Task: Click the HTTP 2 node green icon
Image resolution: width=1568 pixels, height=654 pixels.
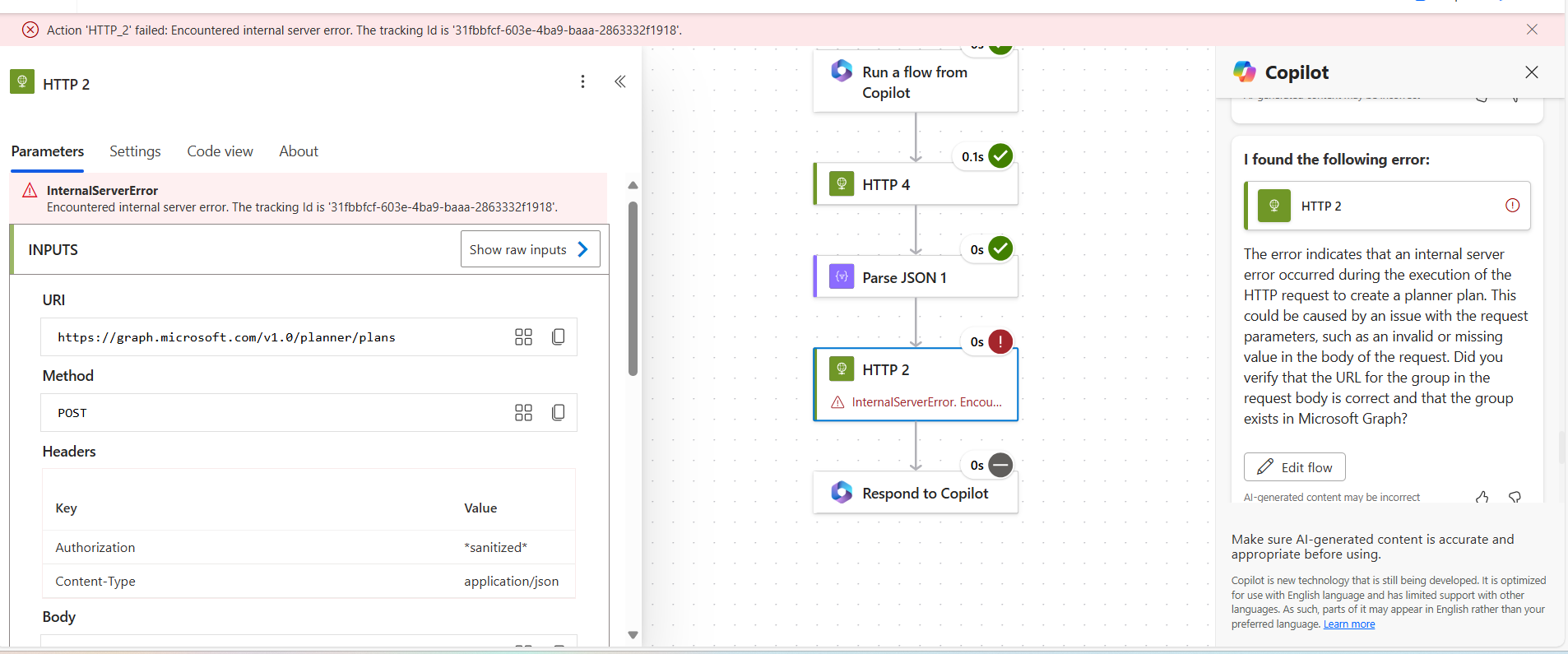Action: pyautogui.click(x=842, y=369)
